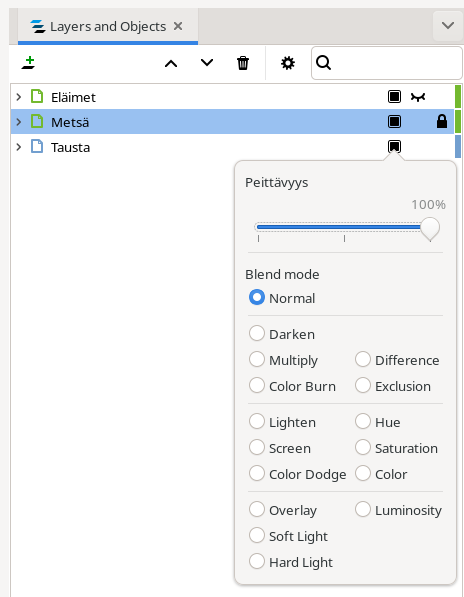Click the Blend mode heading
464x597 pixels.
[282, 274]
